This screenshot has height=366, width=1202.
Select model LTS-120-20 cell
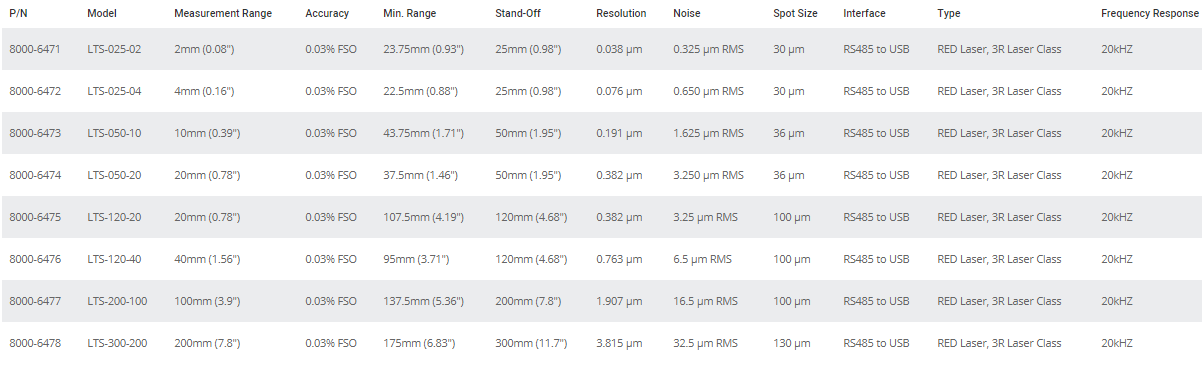coord(114,217)
